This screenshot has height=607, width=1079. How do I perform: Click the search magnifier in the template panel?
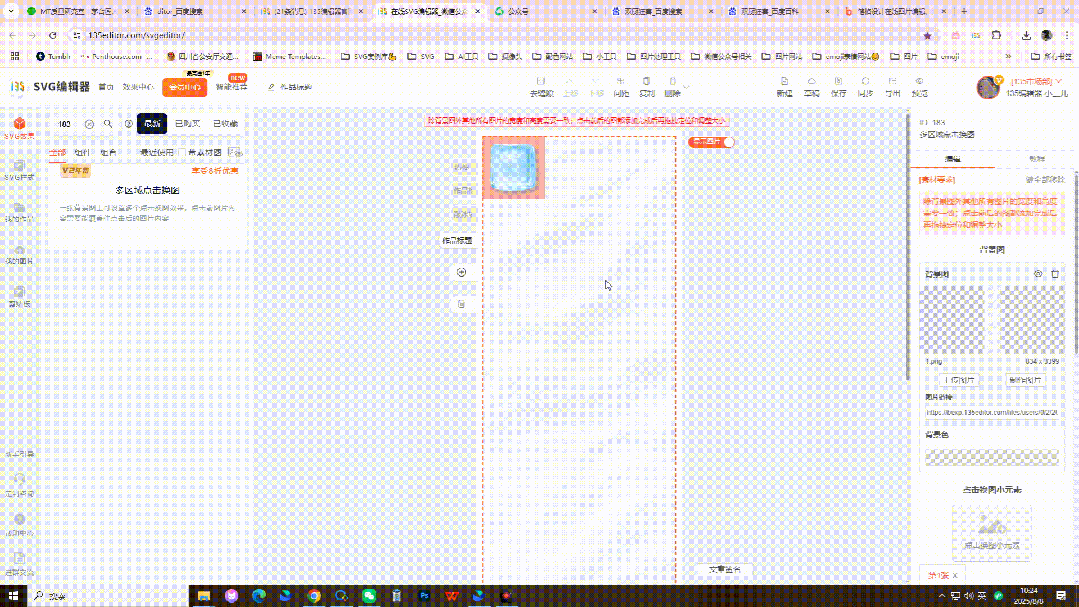(x=107, y=123)
